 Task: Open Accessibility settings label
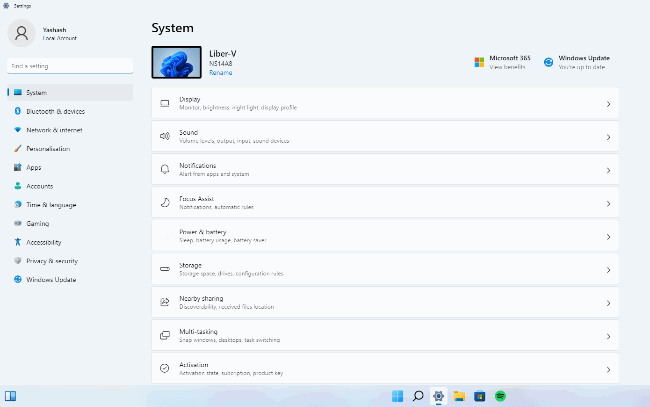click(x=44, y=242)
